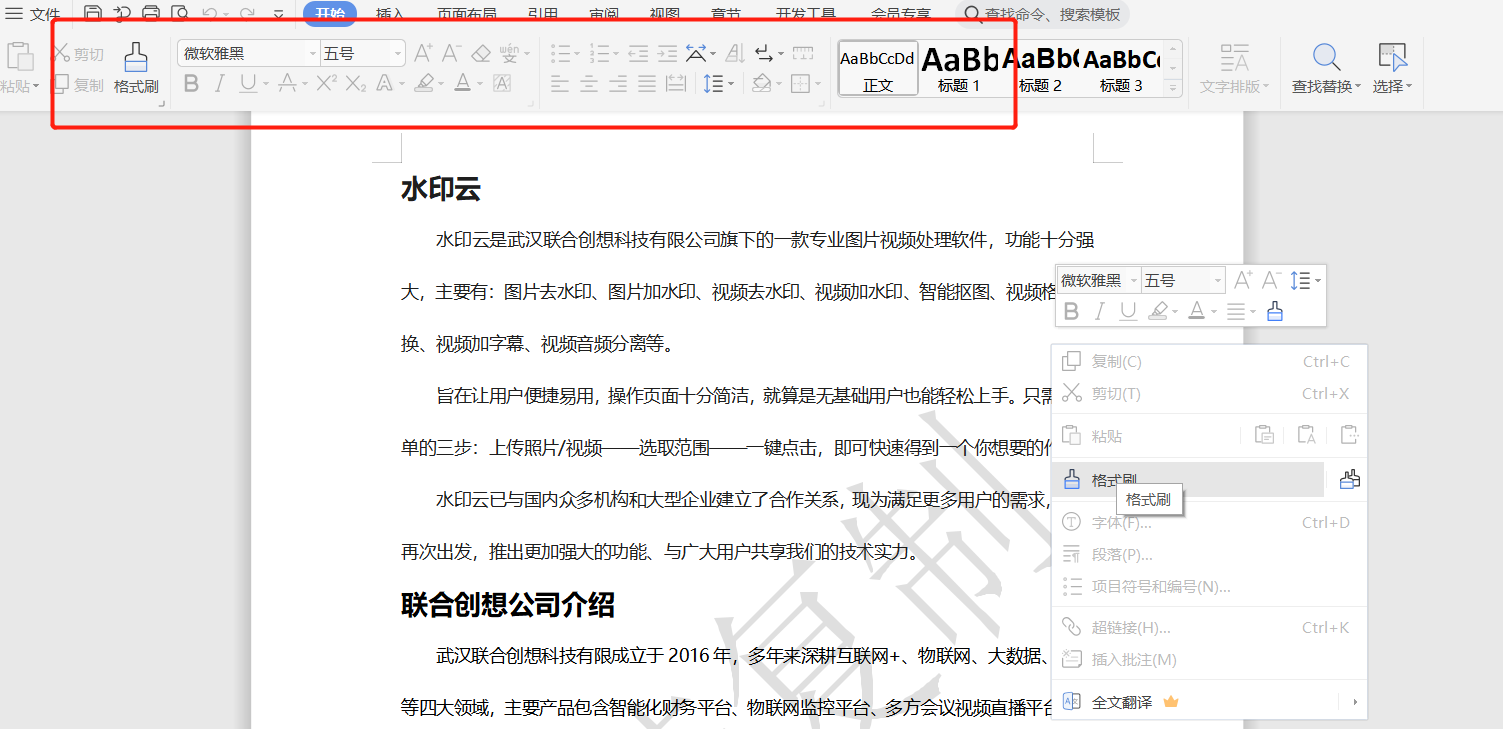Click the ruler-style icon beside show marks button
This screenshot has height=729, width=1503.
pos(802,53)
